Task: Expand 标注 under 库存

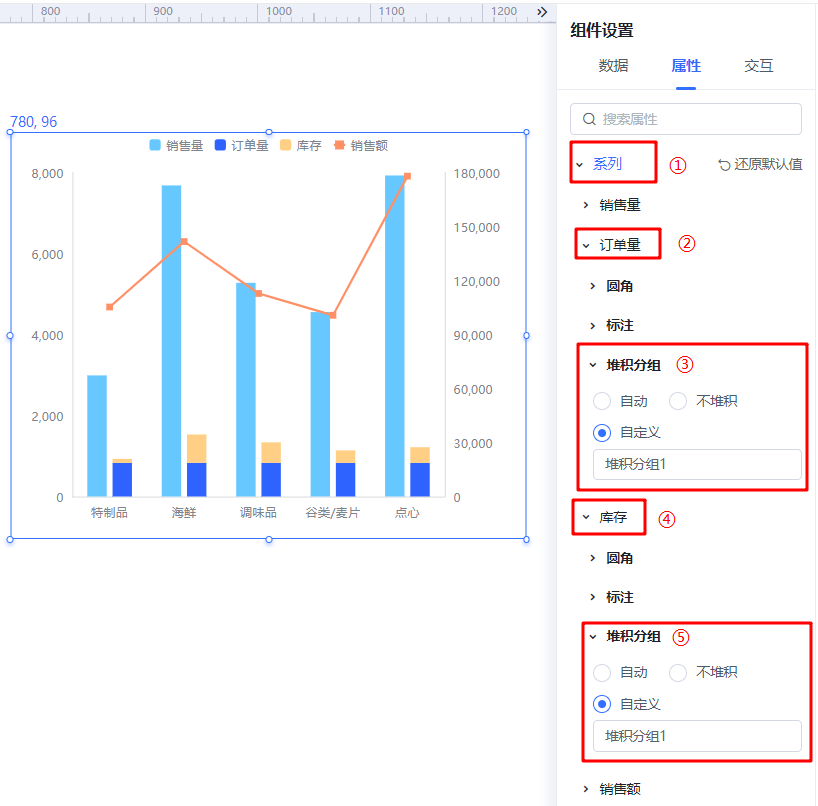Action: click(x=593, y=597)
